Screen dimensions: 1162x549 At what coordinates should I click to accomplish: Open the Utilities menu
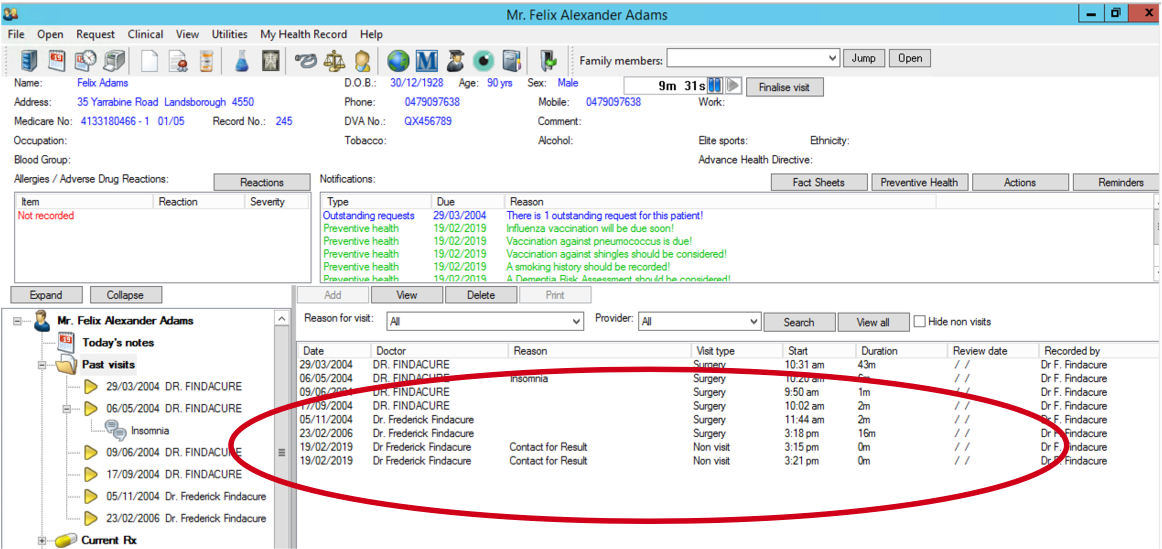click(230, 34)
